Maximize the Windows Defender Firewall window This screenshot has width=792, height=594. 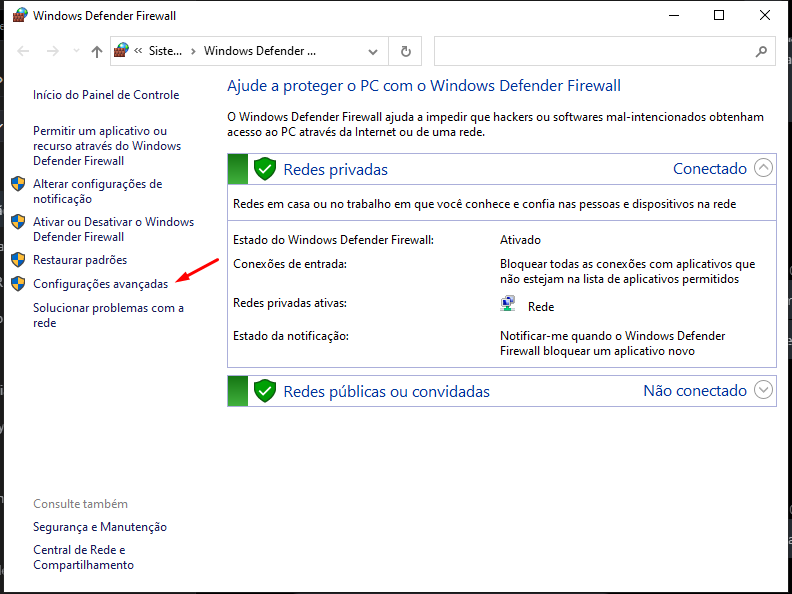pos(719,15)
